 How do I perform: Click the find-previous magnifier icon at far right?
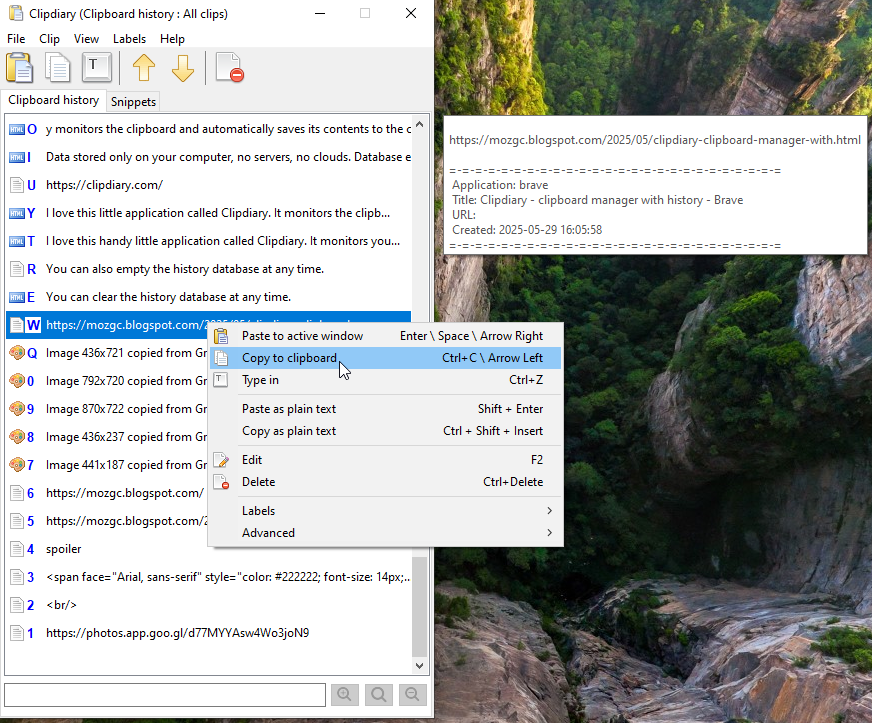click(413, 695)
